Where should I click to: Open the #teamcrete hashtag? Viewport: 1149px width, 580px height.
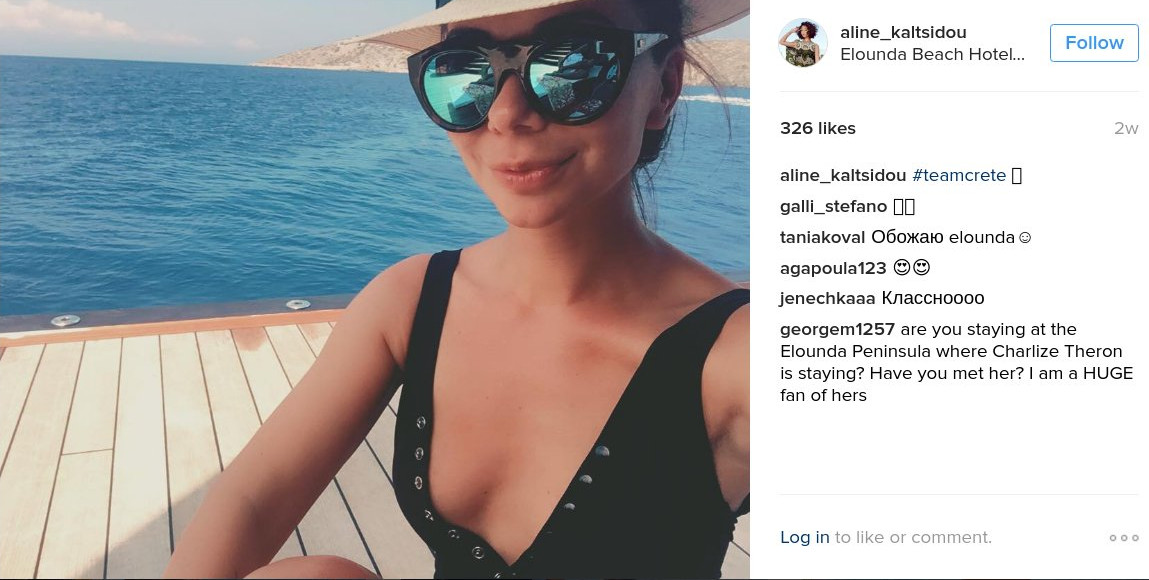click(x=959, y=176)
